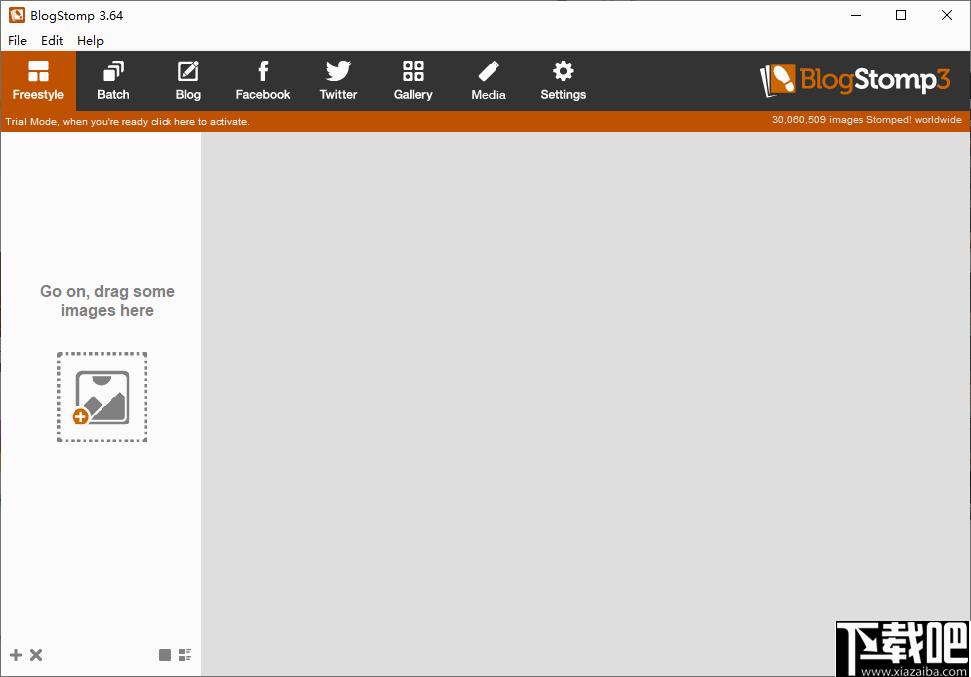Add images with the plus icon

point(16,655)
